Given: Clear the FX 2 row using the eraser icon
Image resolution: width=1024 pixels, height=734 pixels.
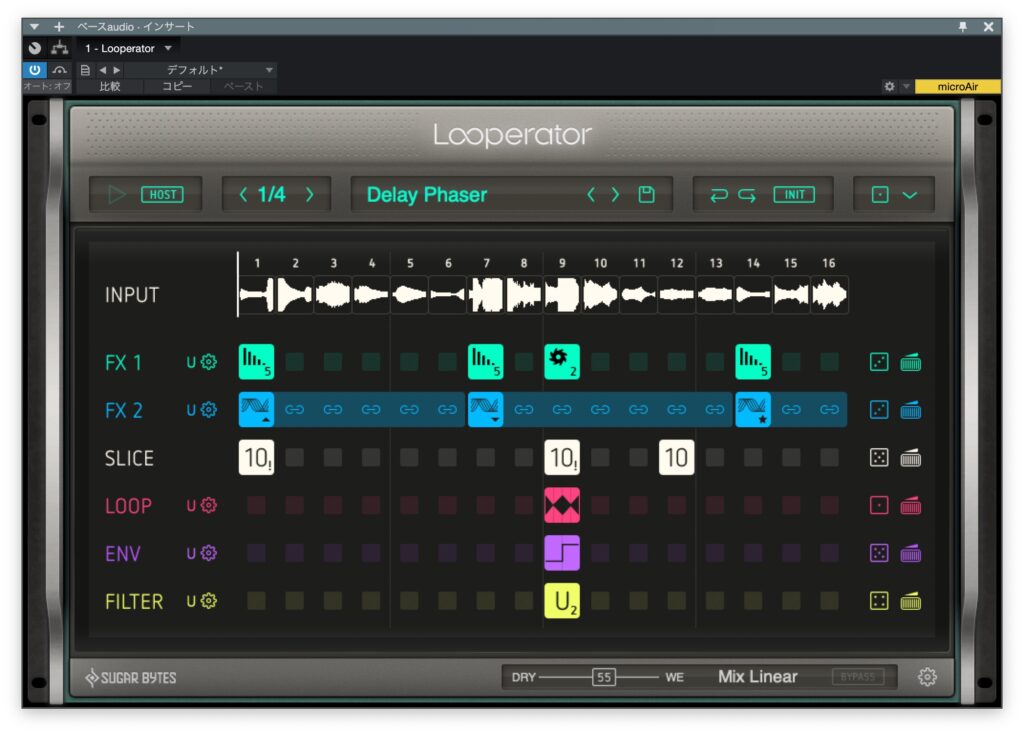Looking at the screenshot, I should click(912, 409).
